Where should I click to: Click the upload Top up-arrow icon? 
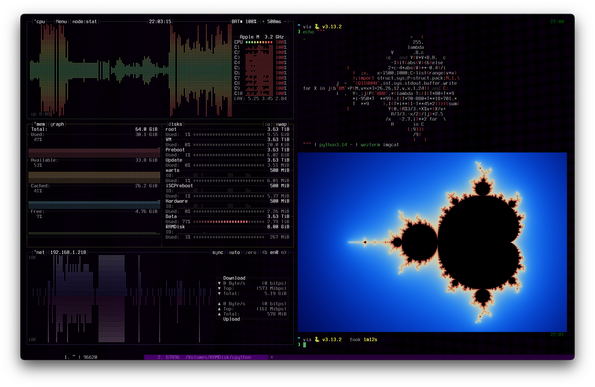pos(219,309)
